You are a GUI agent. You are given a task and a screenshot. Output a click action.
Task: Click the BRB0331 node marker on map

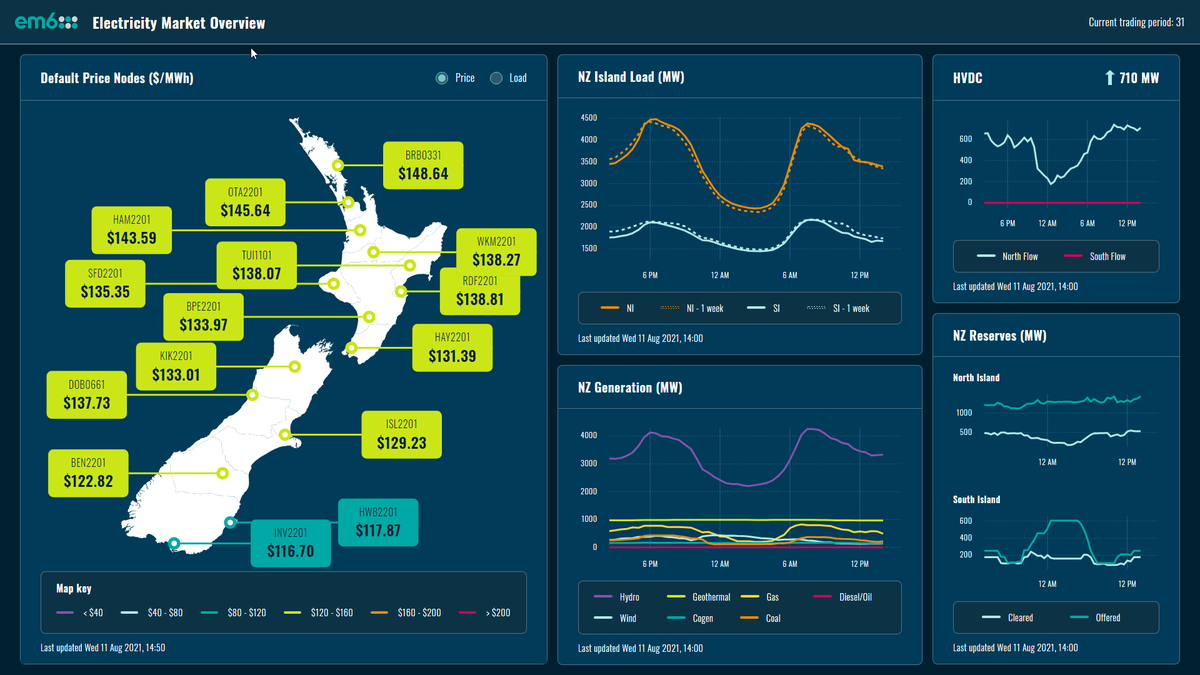point(338,165)
